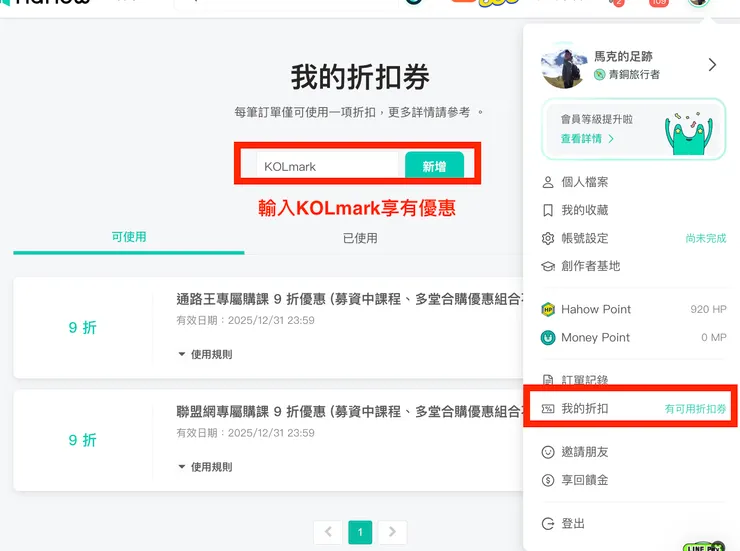740x551 pixels.
Task: Click the 我的折扣 coupon ticket icon
Action: click(547, 409)
